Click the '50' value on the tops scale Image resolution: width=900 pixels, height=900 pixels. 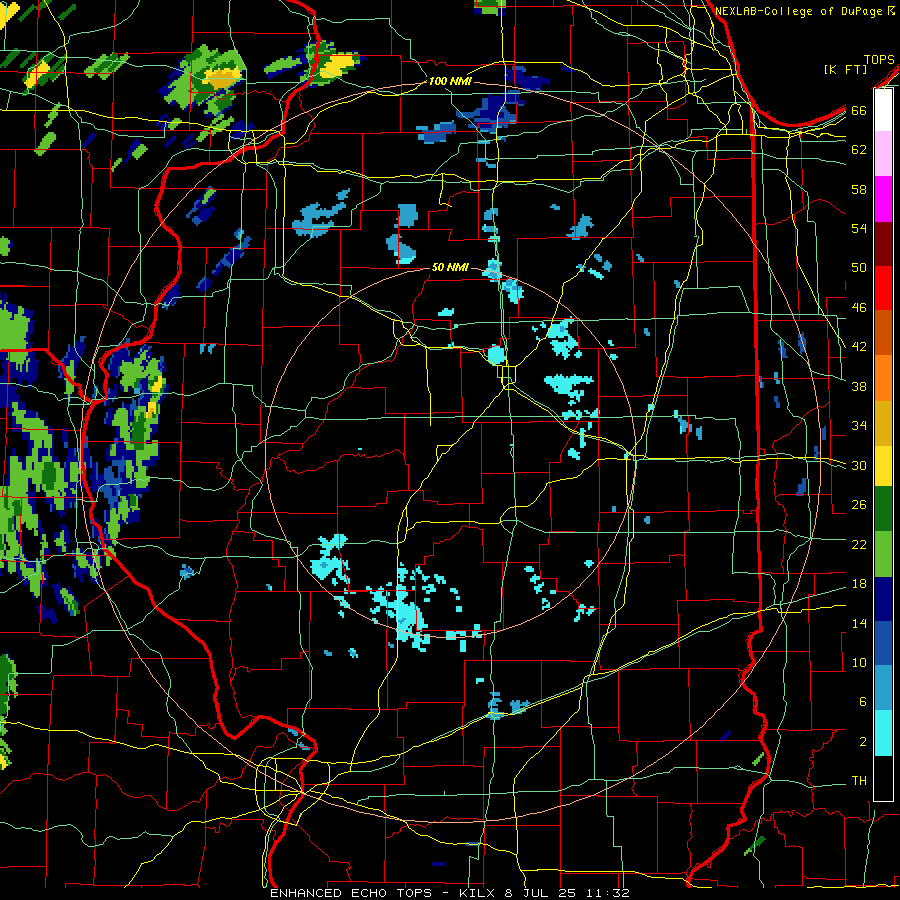pos(859,268)
